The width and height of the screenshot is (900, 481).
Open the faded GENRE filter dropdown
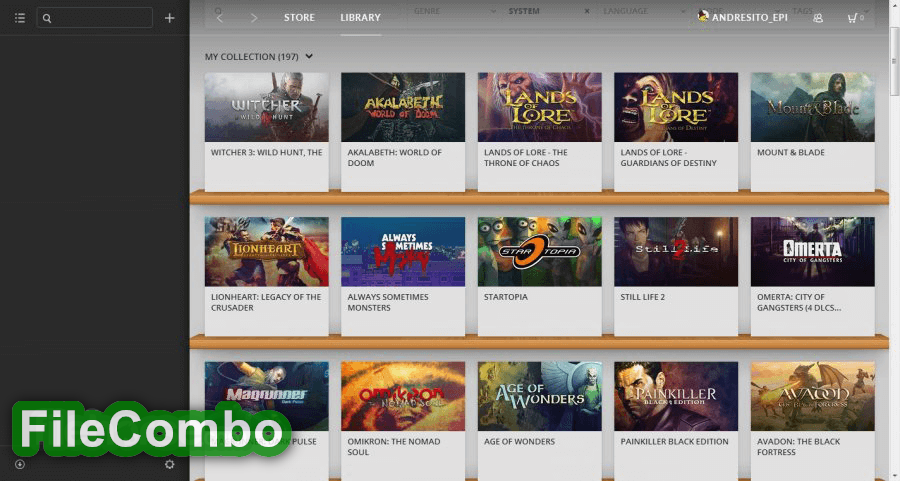(453, 11)
